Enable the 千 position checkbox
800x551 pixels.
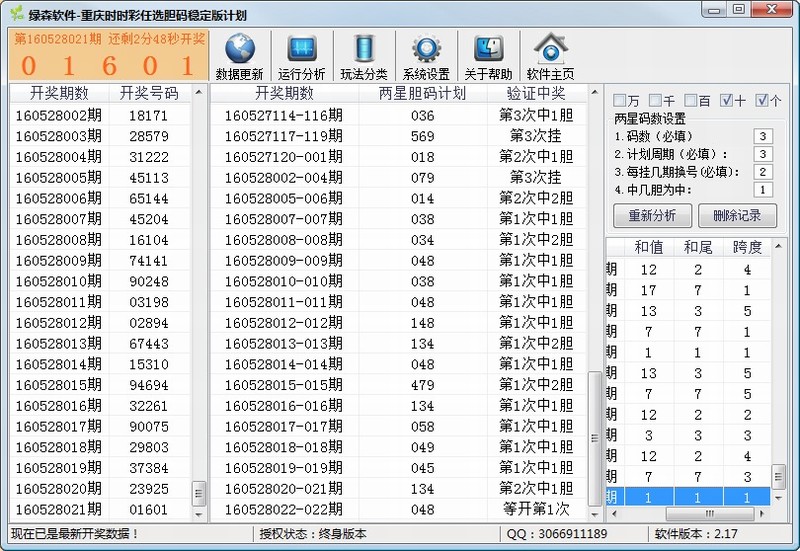pyautogui.click(x=656, y=101)
